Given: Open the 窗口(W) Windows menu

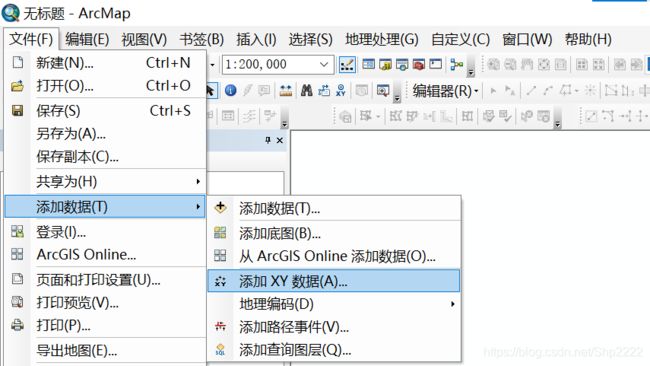Looking at the screenshot, I should coord(527,39).
